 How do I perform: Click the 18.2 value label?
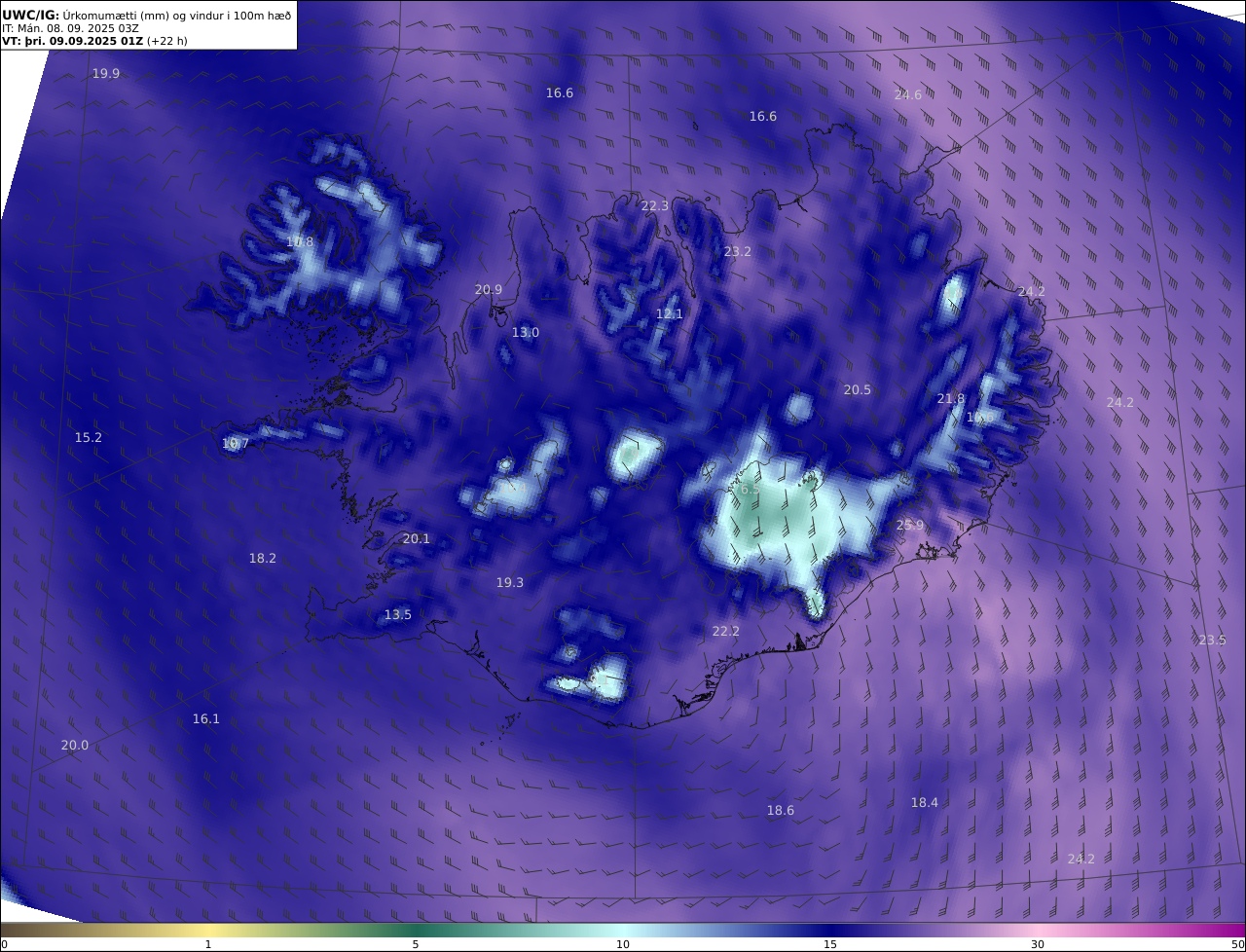pyautogui.click(x=263, y=559)
